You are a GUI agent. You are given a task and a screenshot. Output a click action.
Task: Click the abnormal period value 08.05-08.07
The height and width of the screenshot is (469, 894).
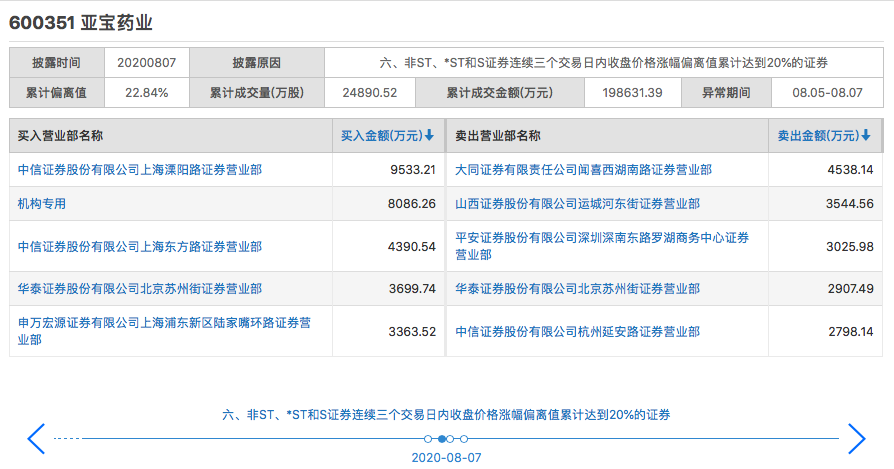pos(827,93)
